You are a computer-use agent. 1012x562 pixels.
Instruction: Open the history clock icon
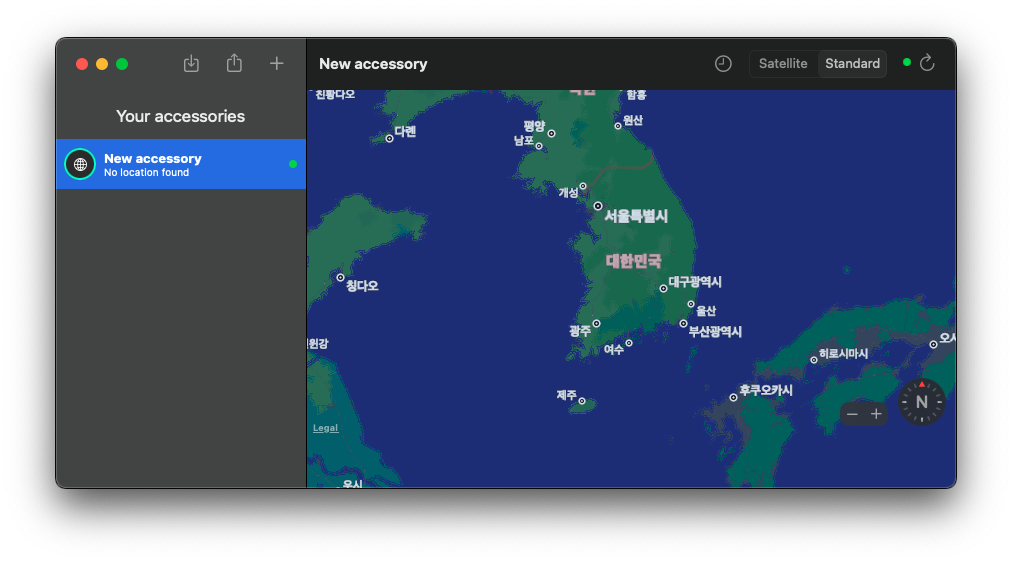point(723,63)
